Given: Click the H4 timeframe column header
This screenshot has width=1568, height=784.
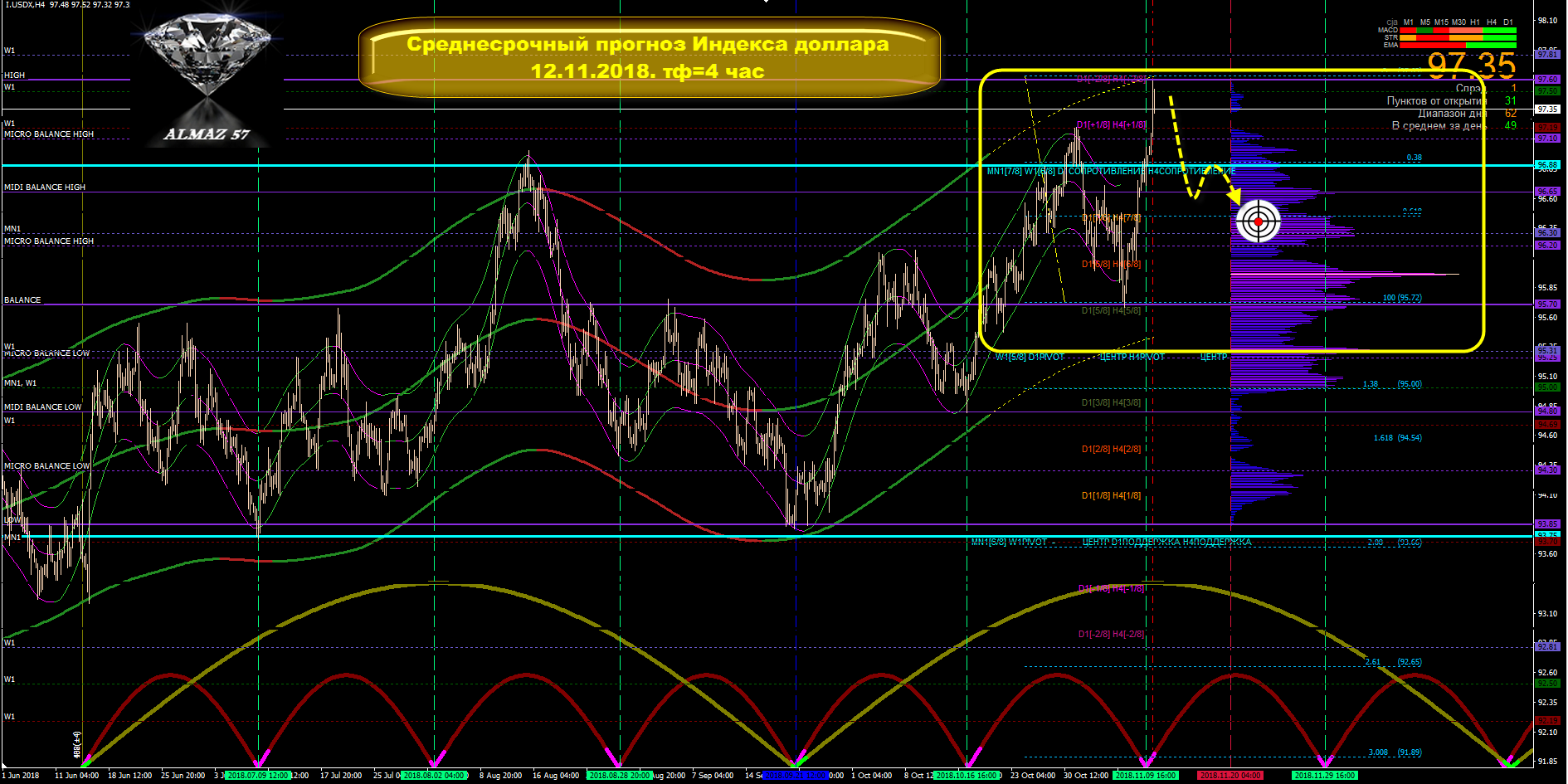Looking at the screenshot, I should click(1492, 22).
